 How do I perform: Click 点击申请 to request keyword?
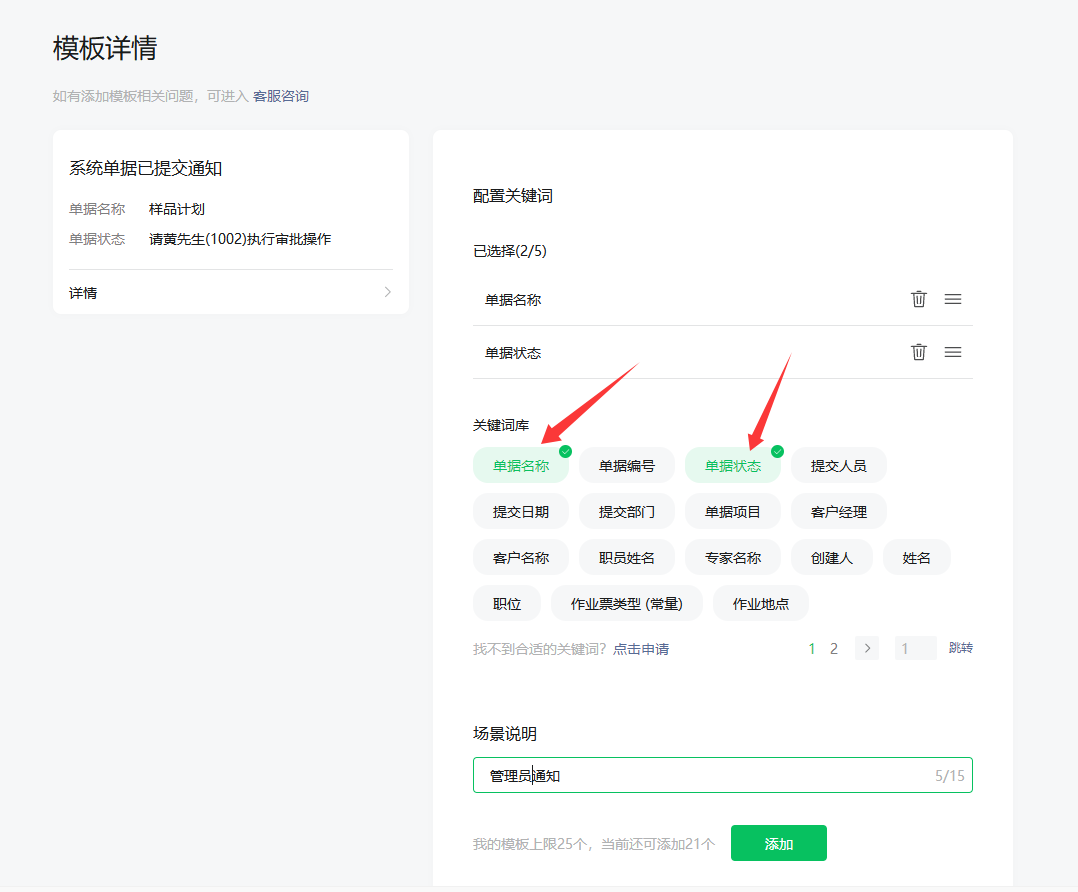click(x=641, y=649)
